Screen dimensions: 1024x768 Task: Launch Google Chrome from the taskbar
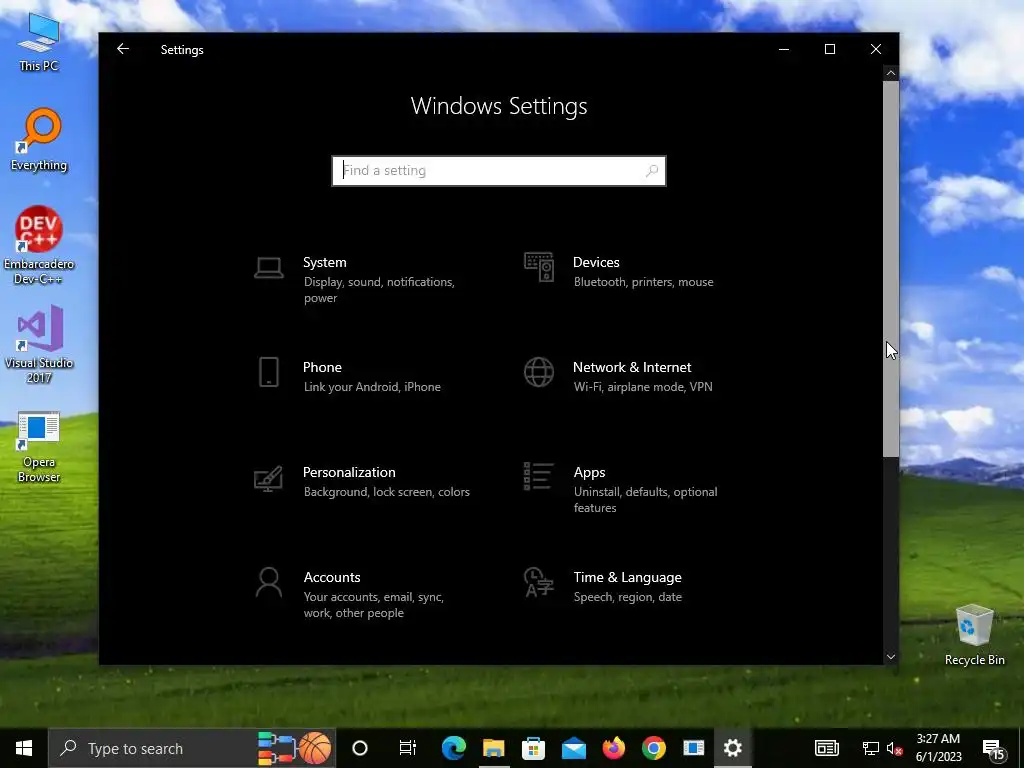[x=654, y=748]
